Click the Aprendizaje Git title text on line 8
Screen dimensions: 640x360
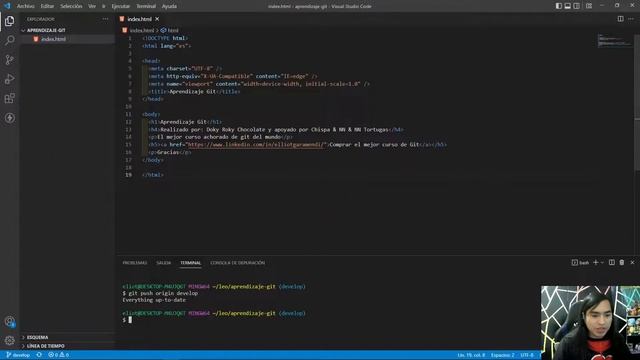pos(192,91)
